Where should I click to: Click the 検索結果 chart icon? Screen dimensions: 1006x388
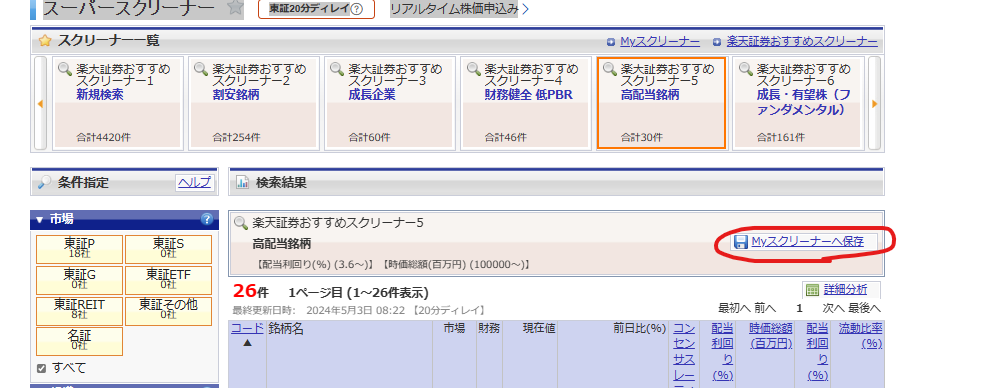tap(243, 183)
